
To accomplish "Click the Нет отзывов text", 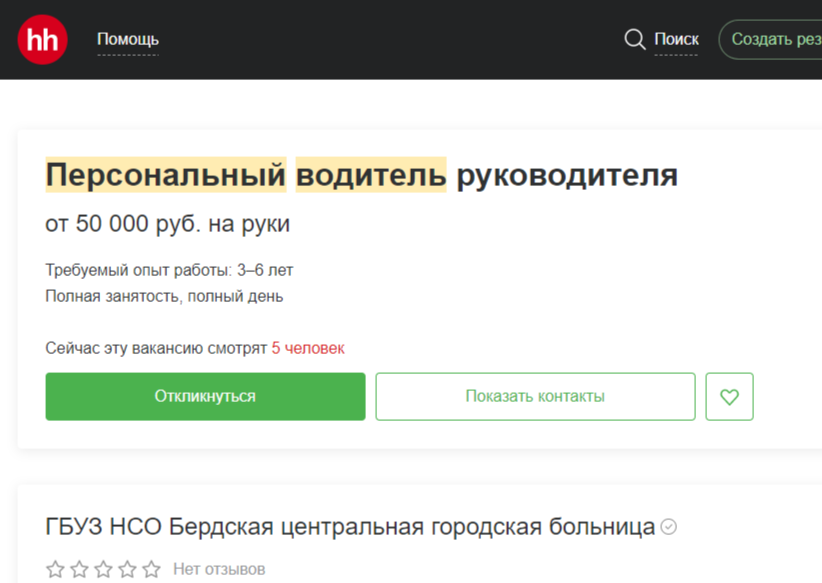I will [x=219, y=569].
